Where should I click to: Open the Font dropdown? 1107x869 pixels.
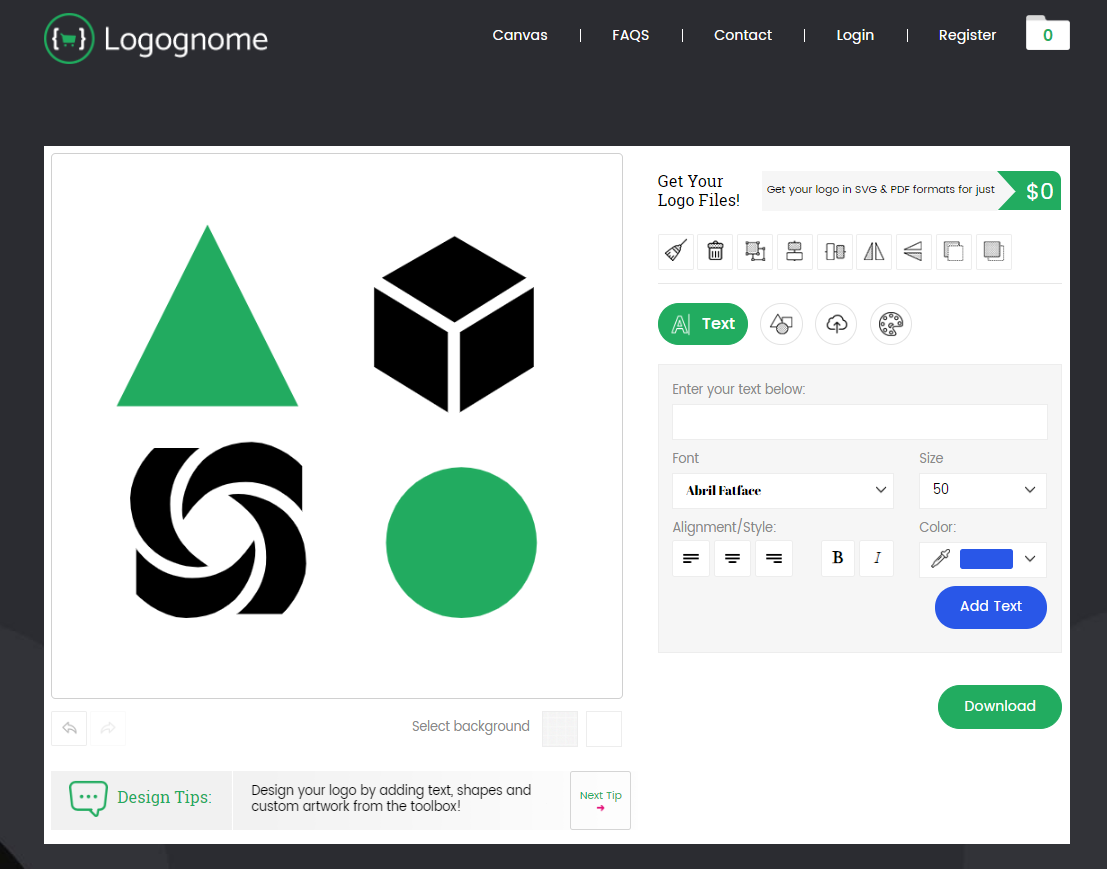pos(783,490)
